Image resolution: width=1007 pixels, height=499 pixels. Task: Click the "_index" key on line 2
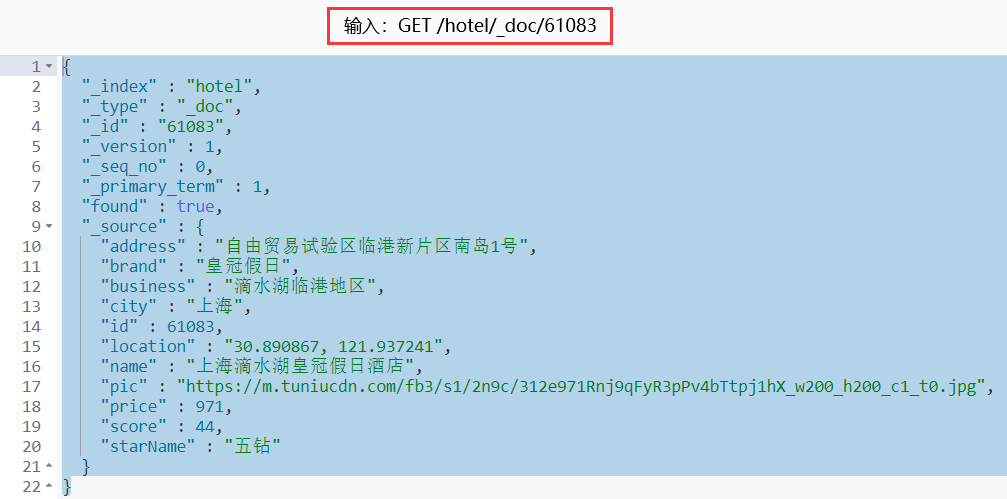coord(119,87)
